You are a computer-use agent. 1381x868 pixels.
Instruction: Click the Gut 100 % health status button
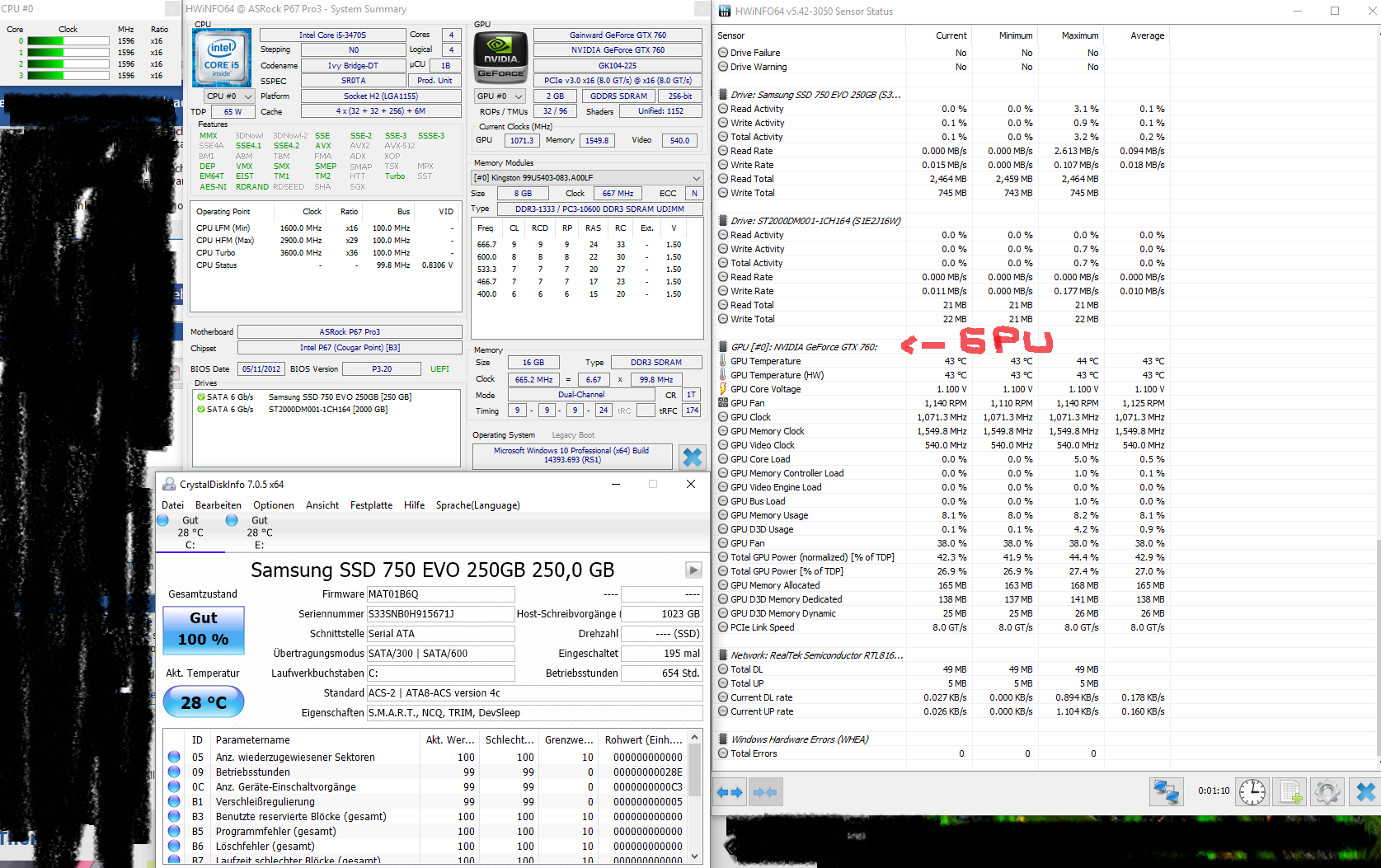pos(204,629)
